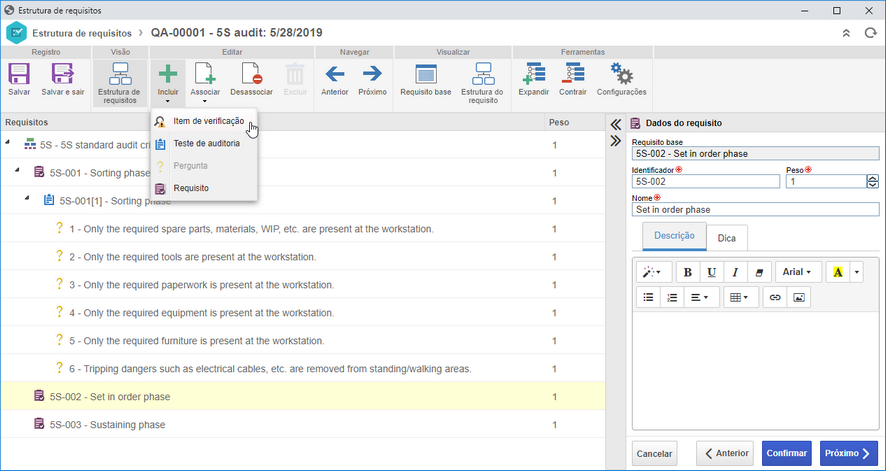Click the Salvar e sair icon
The height and width of the screenshot is (471, 886).
(63, 74)
